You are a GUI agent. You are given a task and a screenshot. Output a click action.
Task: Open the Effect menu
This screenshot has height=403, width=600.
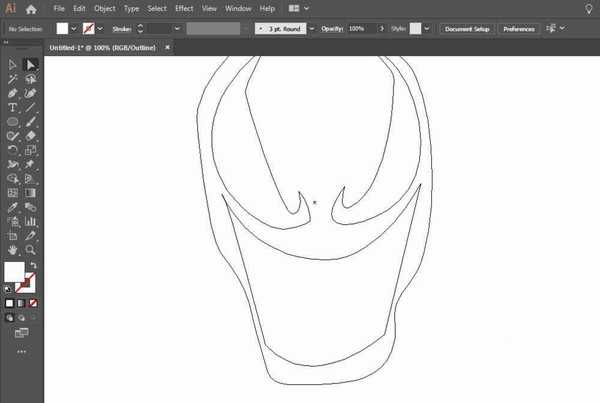click(184, 8)
